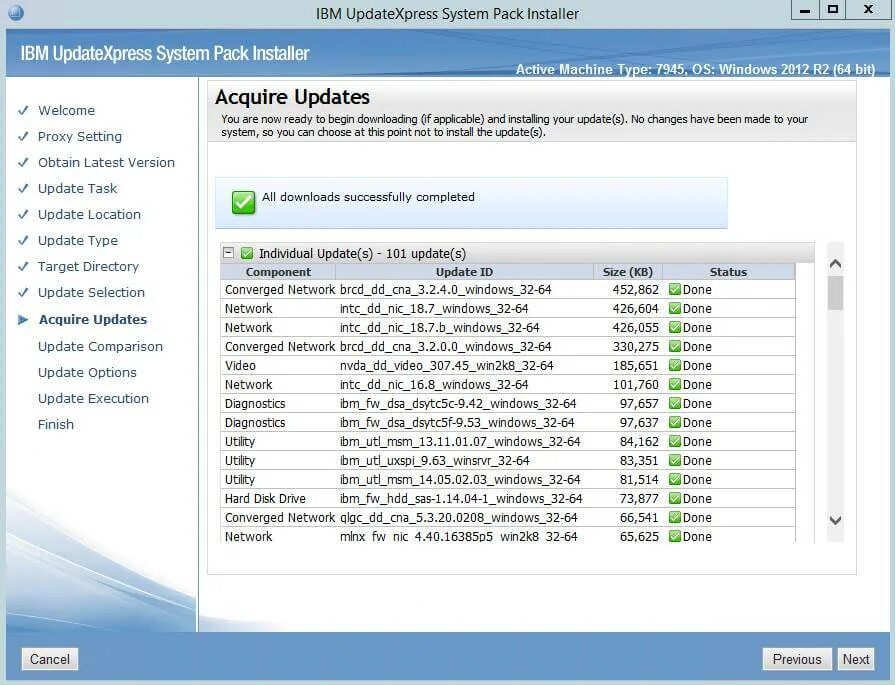This screenshot has height=685, width=895.
Task: Select the Update Execution step
Action: [94, 398]
